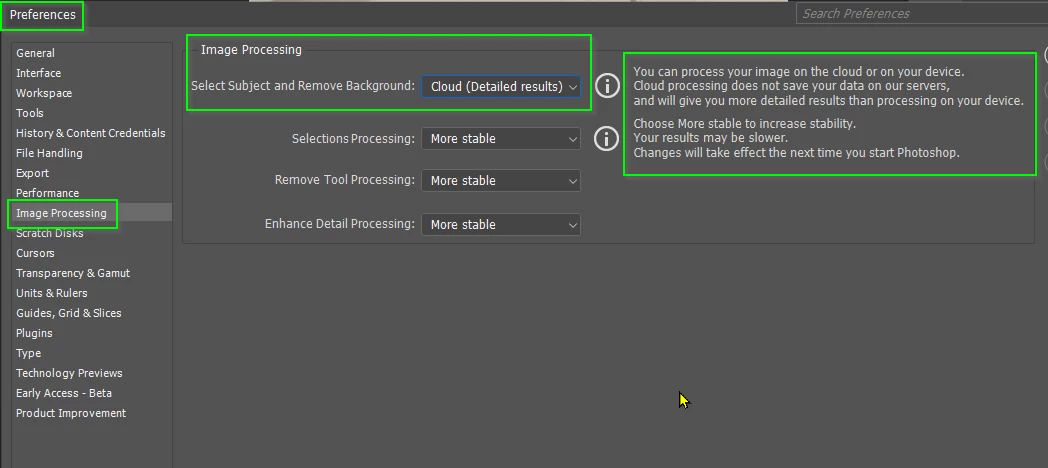Open Technology Previews preferences
Screen dimensions: 1048x468
point(69,374)
